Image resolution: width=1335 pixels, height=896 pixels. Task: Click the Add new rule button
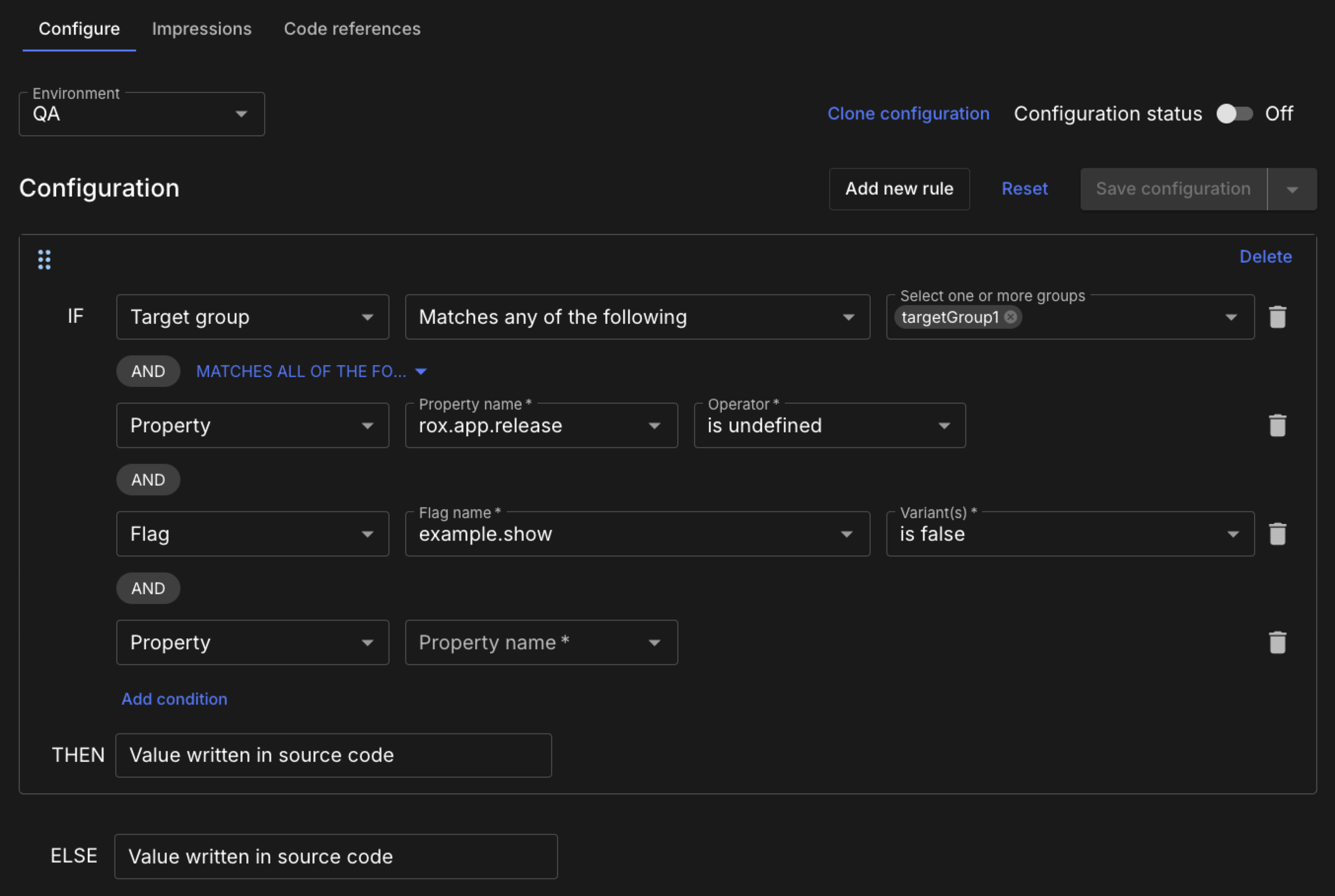(x=899, y=189)
